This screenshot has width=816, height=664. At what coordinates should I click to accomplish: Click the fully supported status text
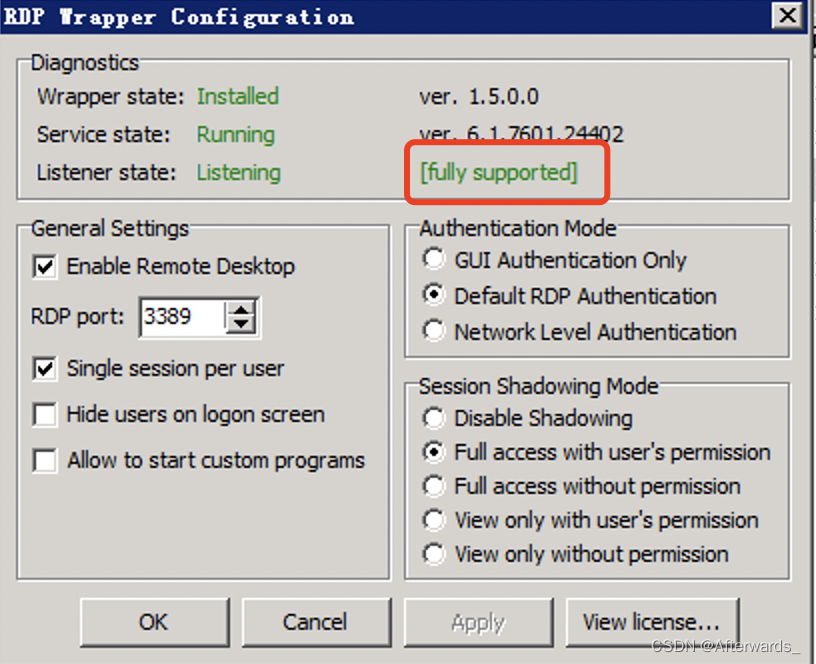[499, 172]
